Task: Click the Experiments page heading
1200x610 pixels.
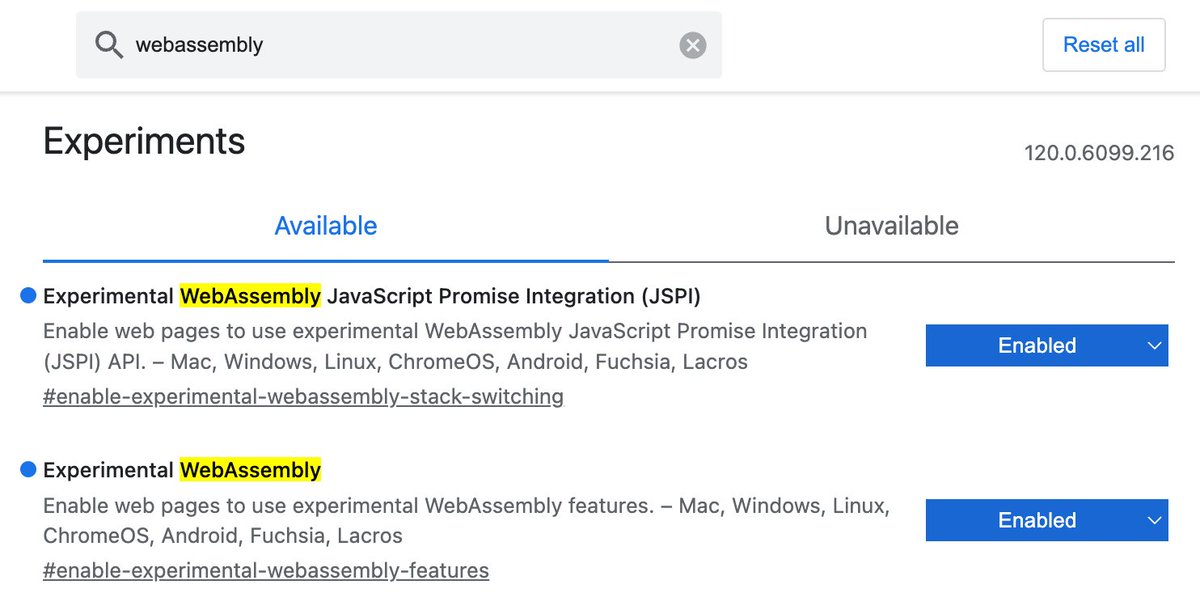Action: [x=144, y=141]
